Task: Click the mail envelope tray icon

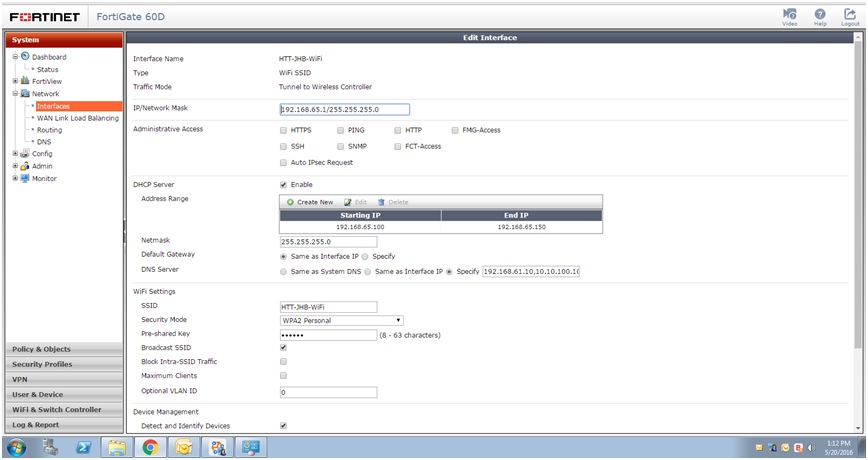Action: point(759,448)
